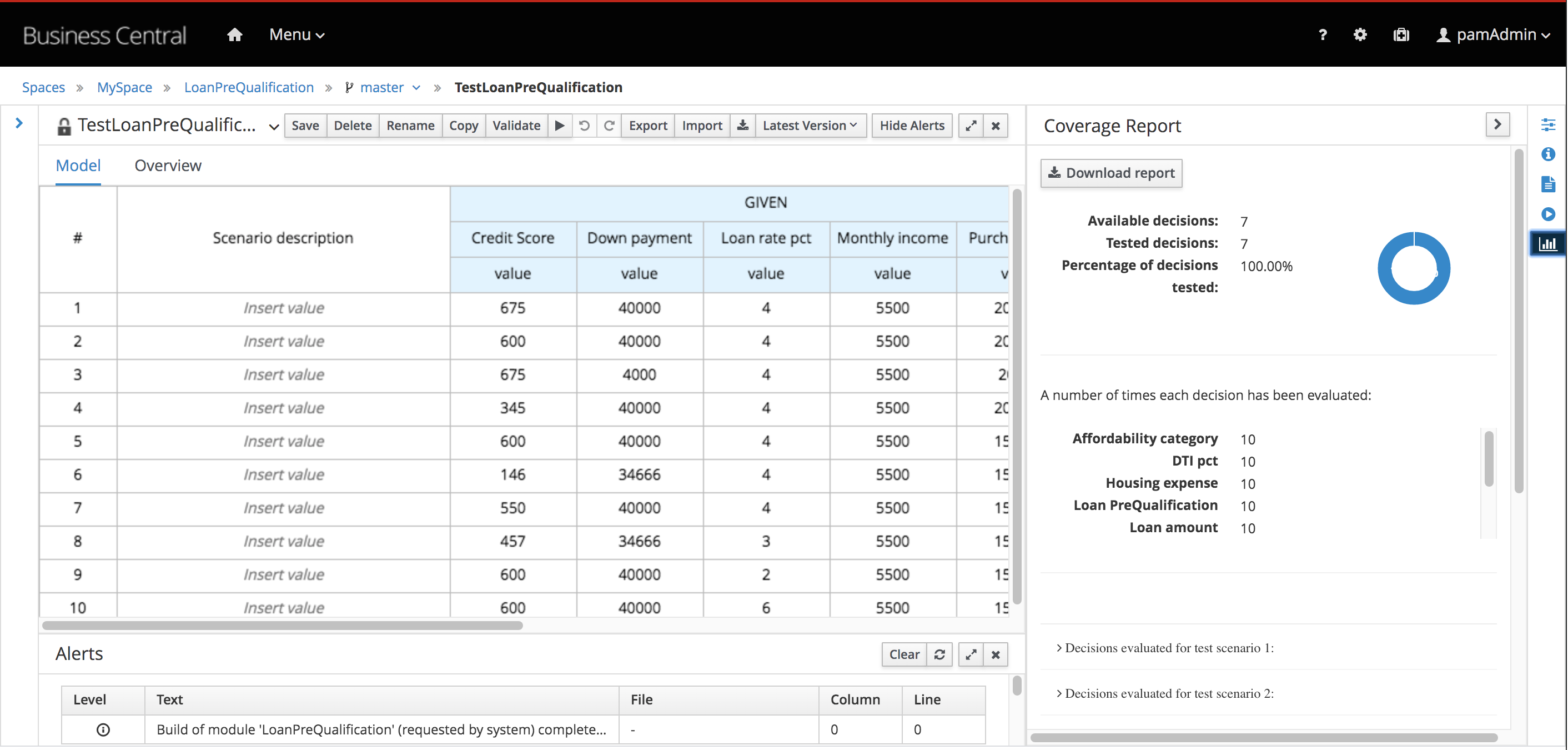The image size is (1568, 750).
Task: Click the Download report button
Action: [1111, 173]
